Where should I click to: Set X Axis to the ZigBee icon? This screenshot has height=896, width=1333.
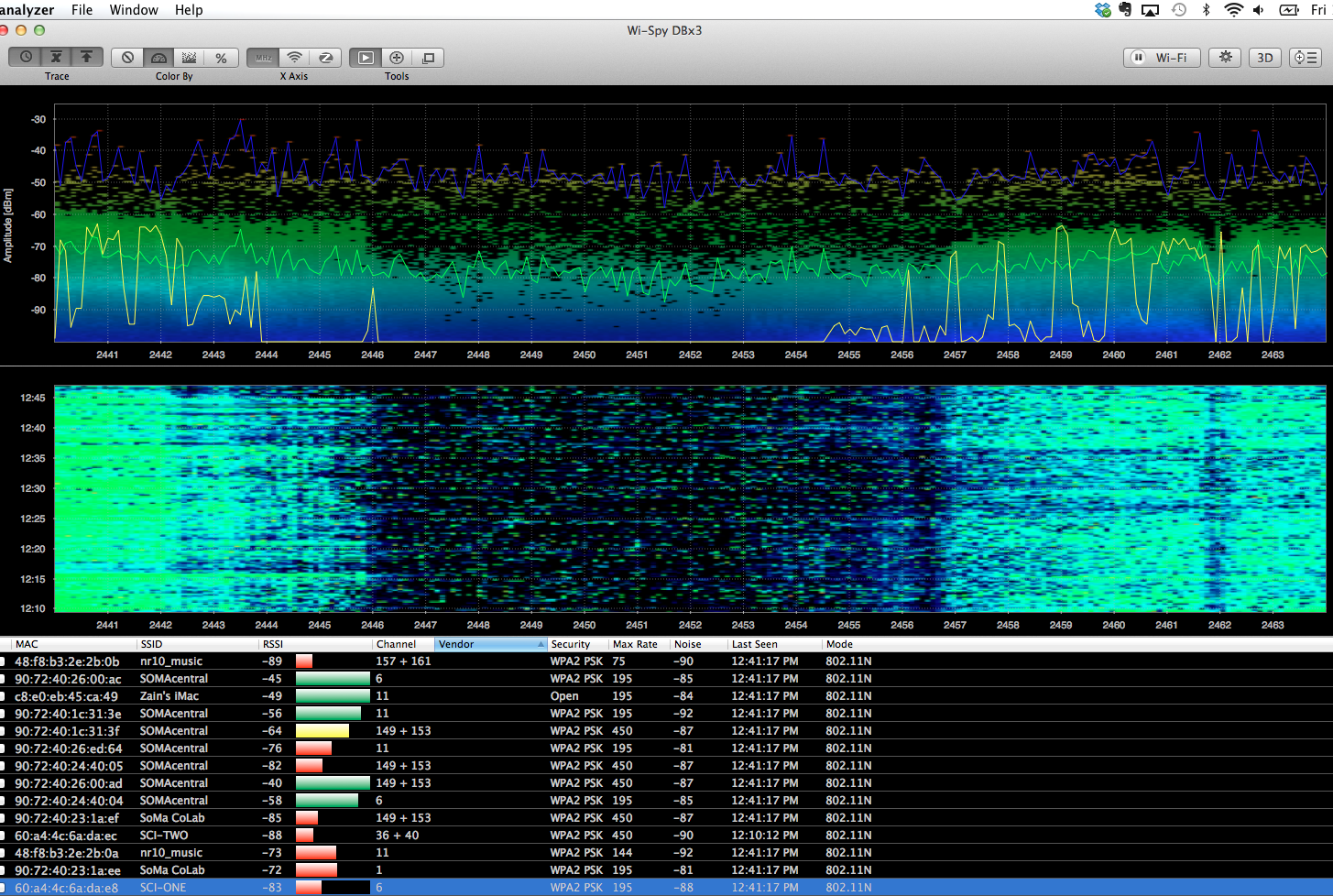325,58
